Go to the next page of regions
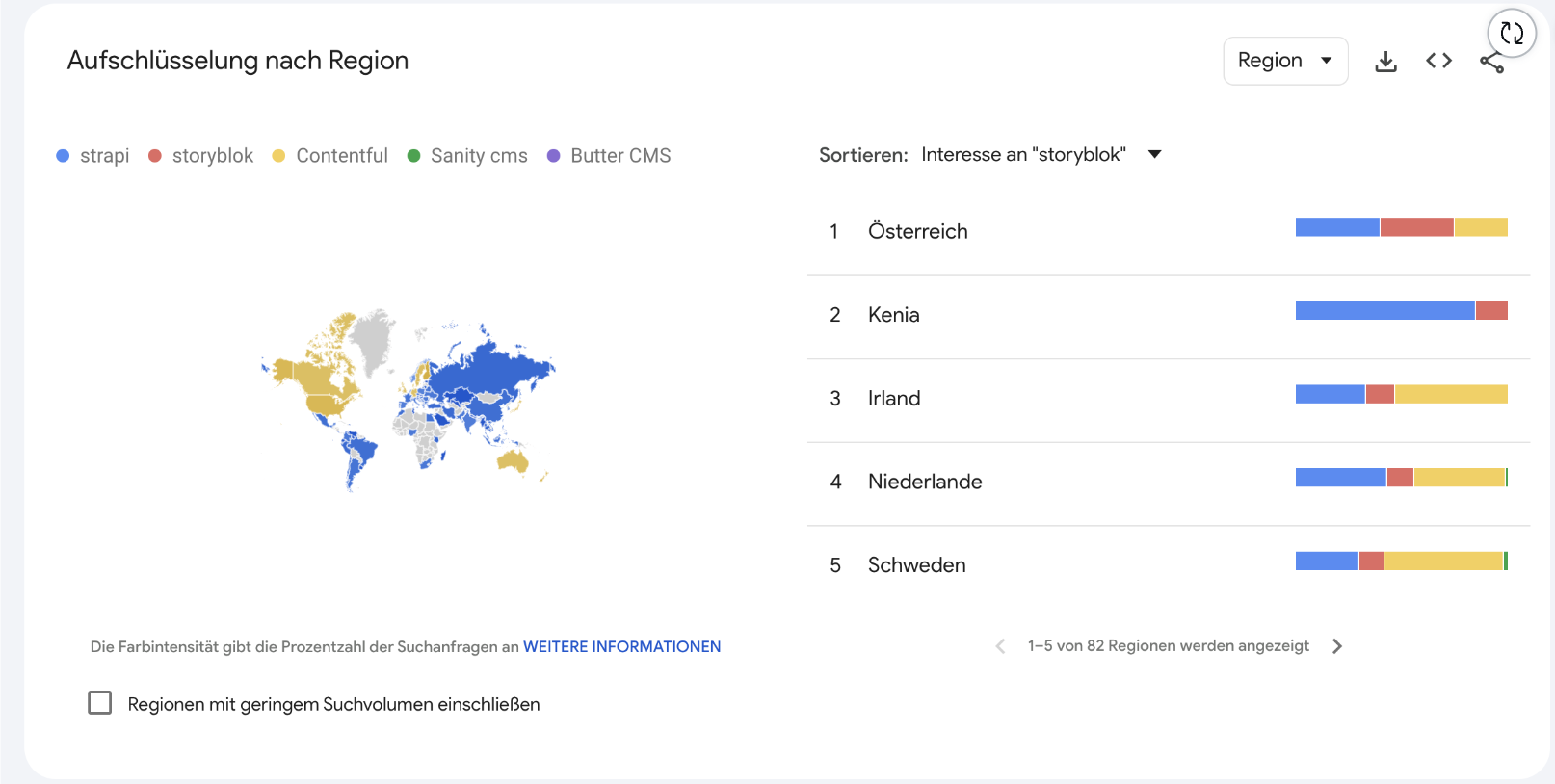 click(x=1336, y=646)
